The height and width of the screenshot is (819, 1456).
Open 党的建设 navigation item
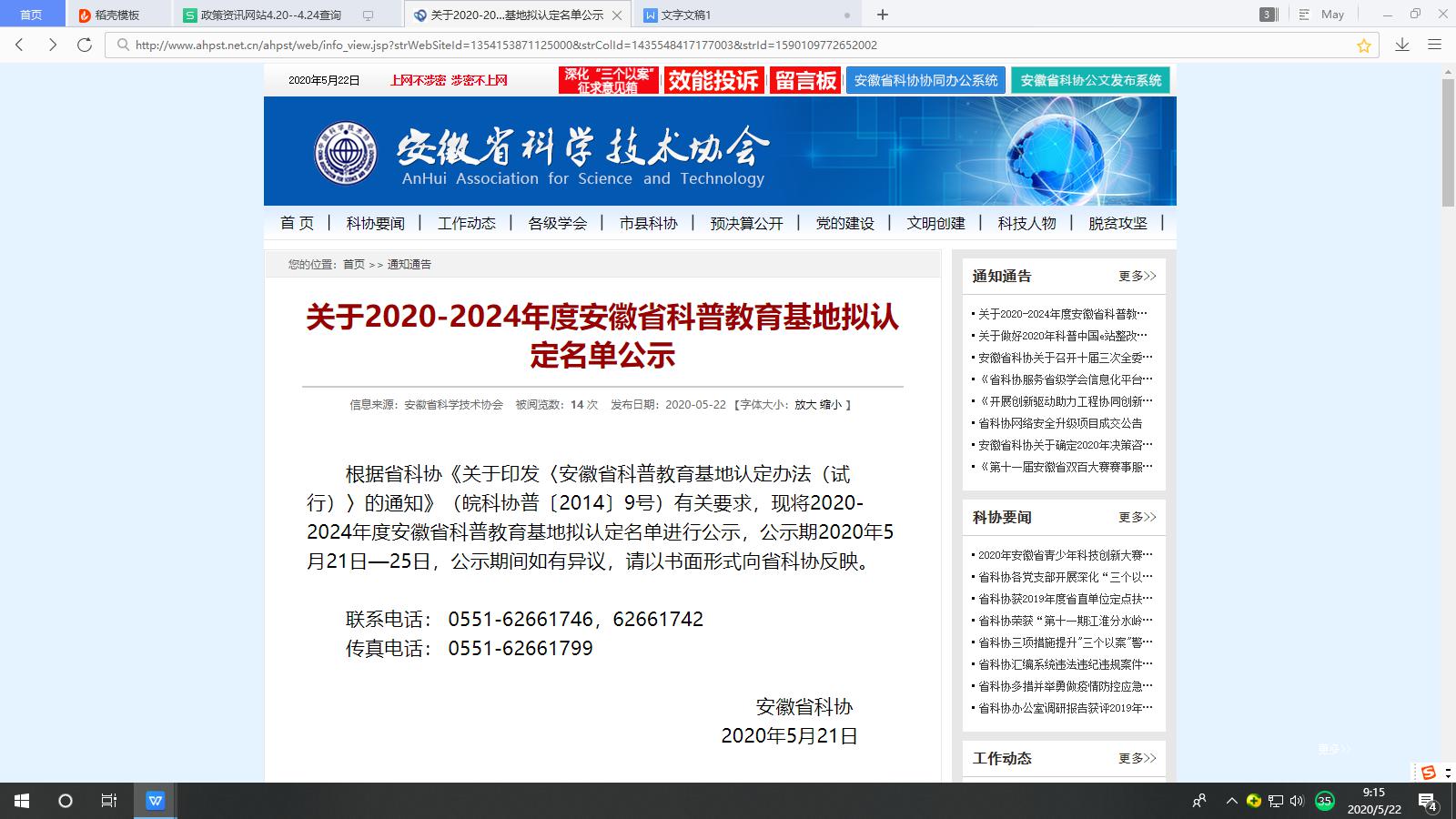[x=844, y=223]
